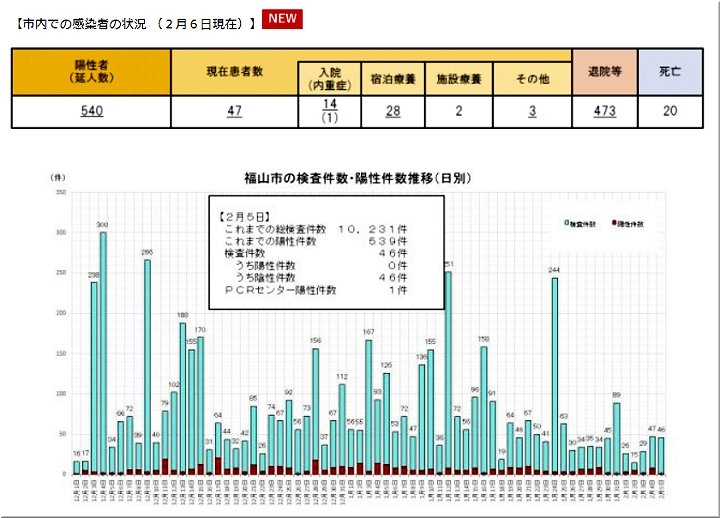720x518 pixels.
Task: Click the dark red 陽性件数 legend swatch
Action: click(x=613, y=225)
